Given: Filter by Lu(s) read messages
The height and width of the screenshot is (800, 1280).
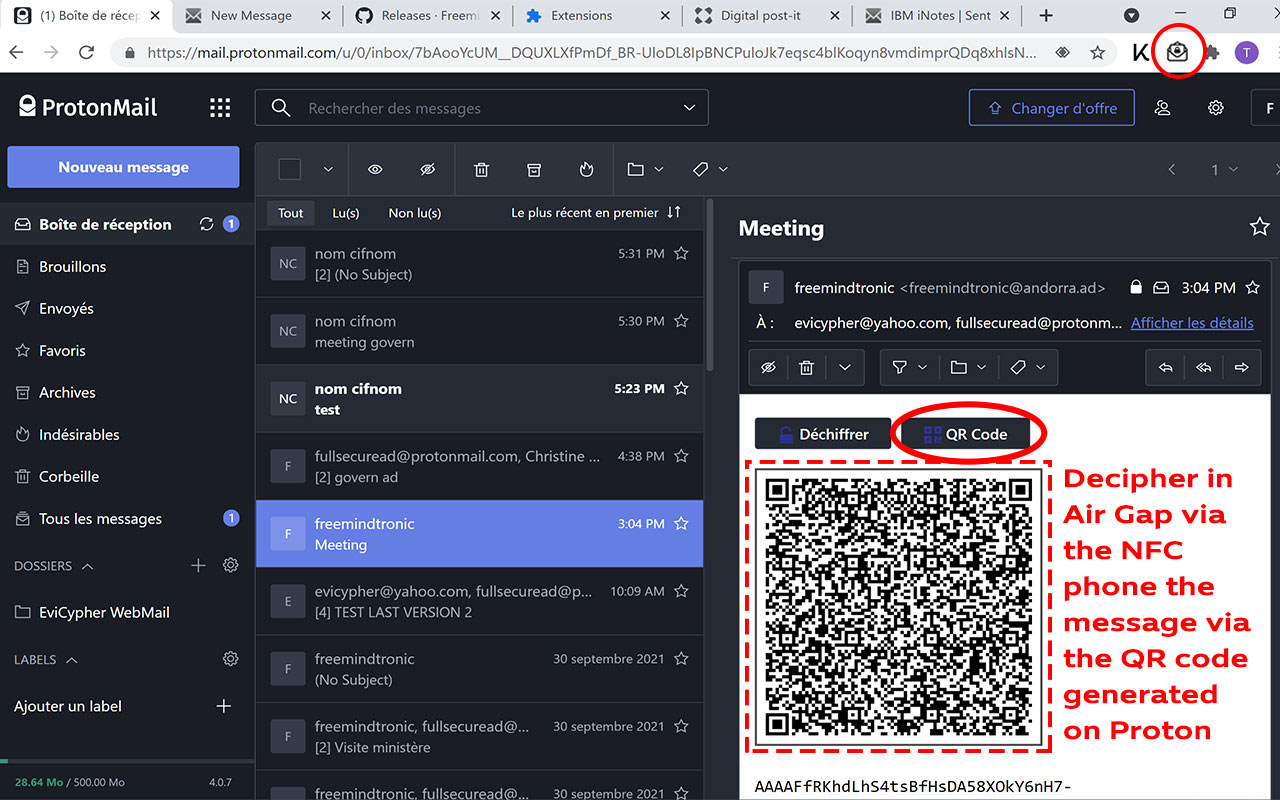Looking at the screenshot, I should point(346,213).
